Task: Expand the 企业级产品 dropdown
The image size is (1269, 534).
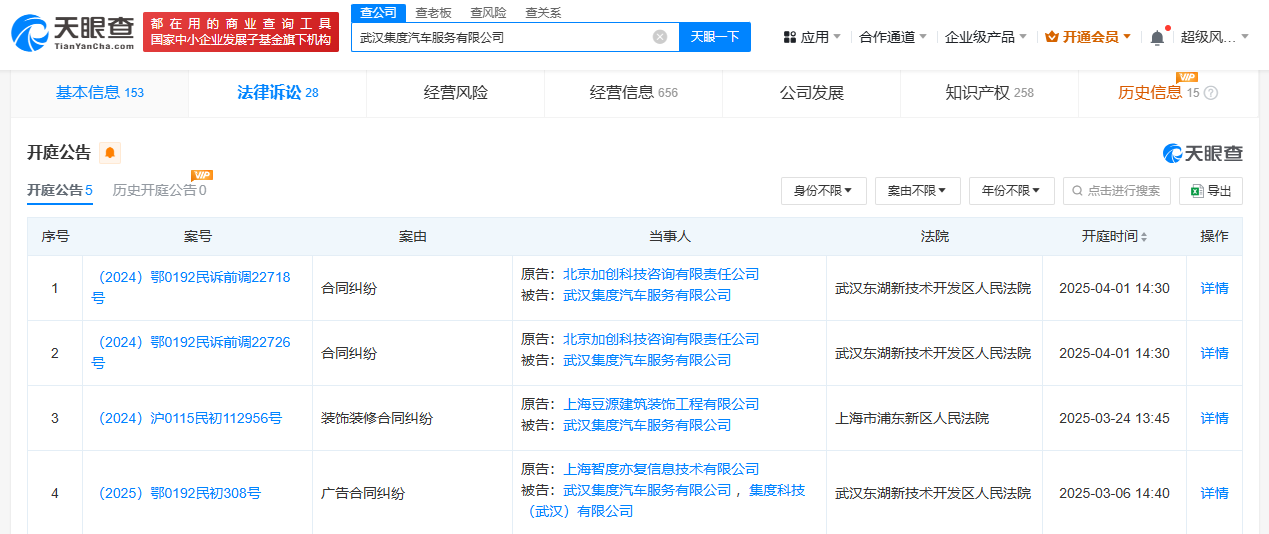Action: click(985, 37)
